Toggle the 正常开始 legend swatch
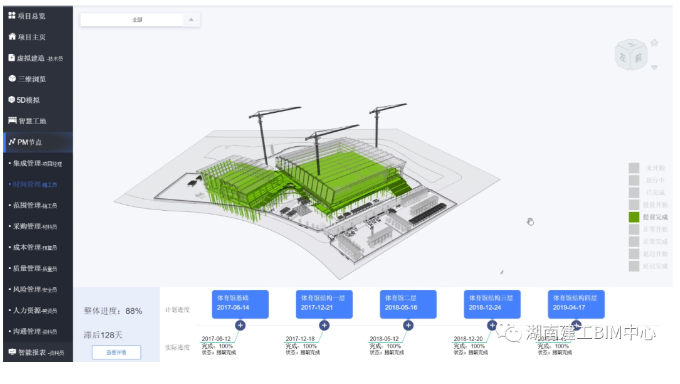Image resolution: width=680 pixels, height=384 pixels. [634, 229]
